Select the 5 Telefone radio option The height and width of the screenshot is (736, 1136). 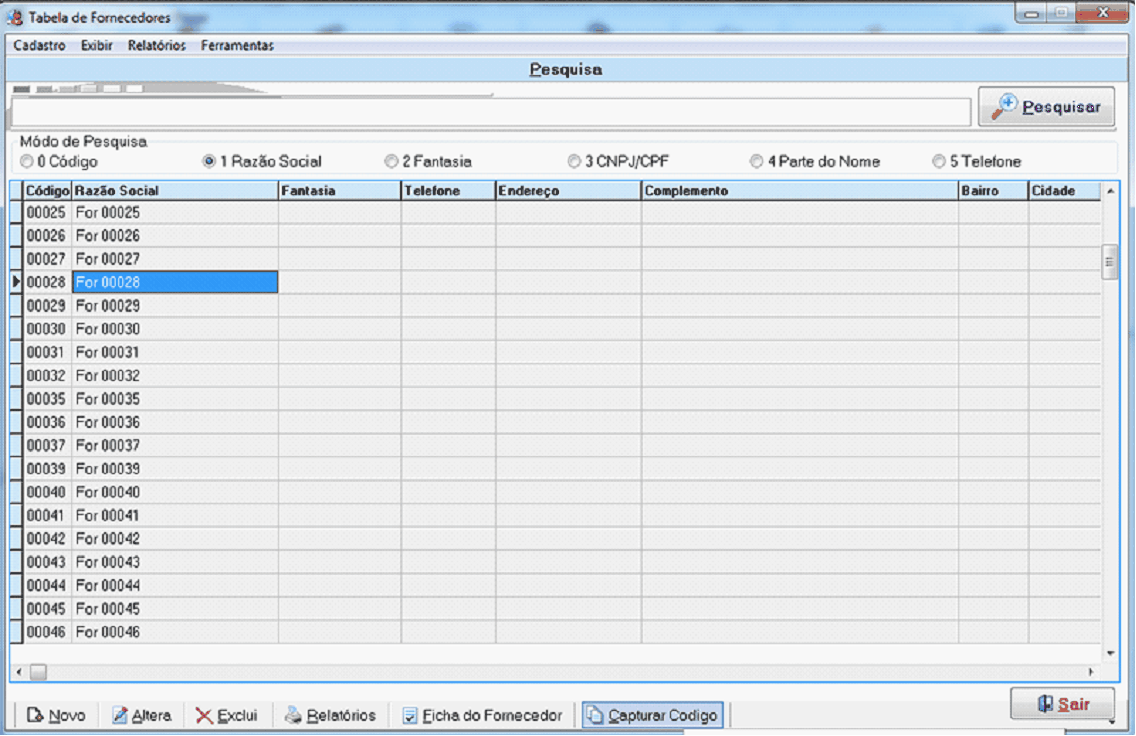point(939,162)
